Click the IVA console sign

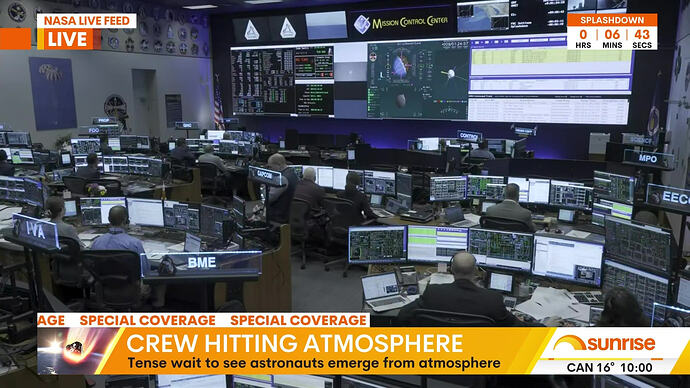(x=36, y=231)
